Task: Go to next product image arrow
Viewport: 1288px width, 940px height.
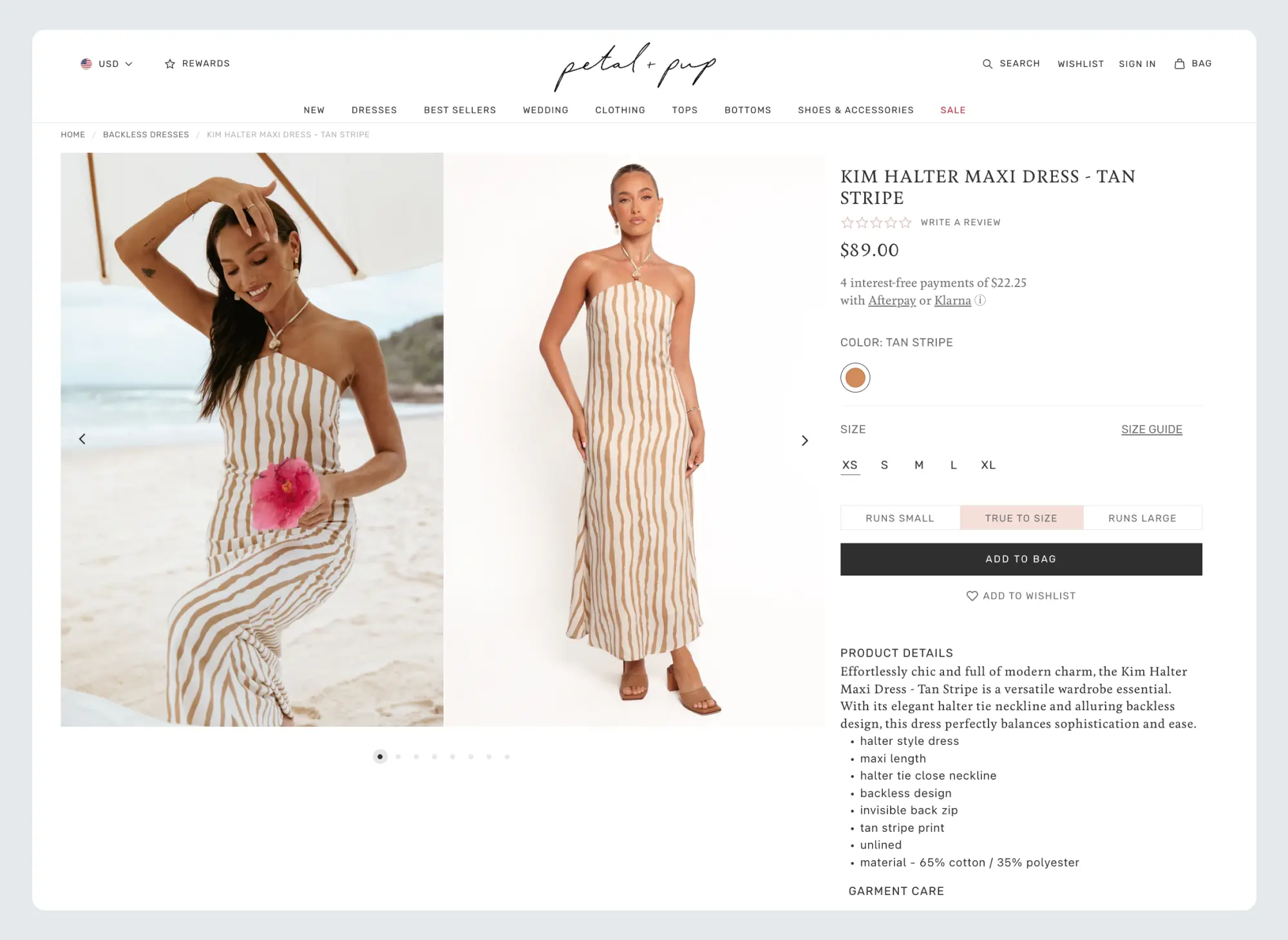Action: [x=804, y=440]
